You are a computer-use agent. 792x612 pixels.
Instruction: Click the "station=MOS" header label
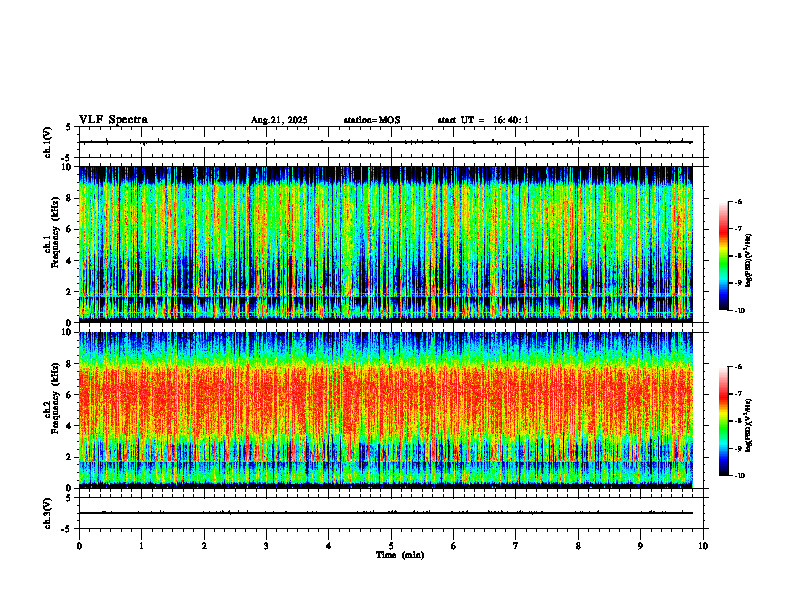point(372,120)
